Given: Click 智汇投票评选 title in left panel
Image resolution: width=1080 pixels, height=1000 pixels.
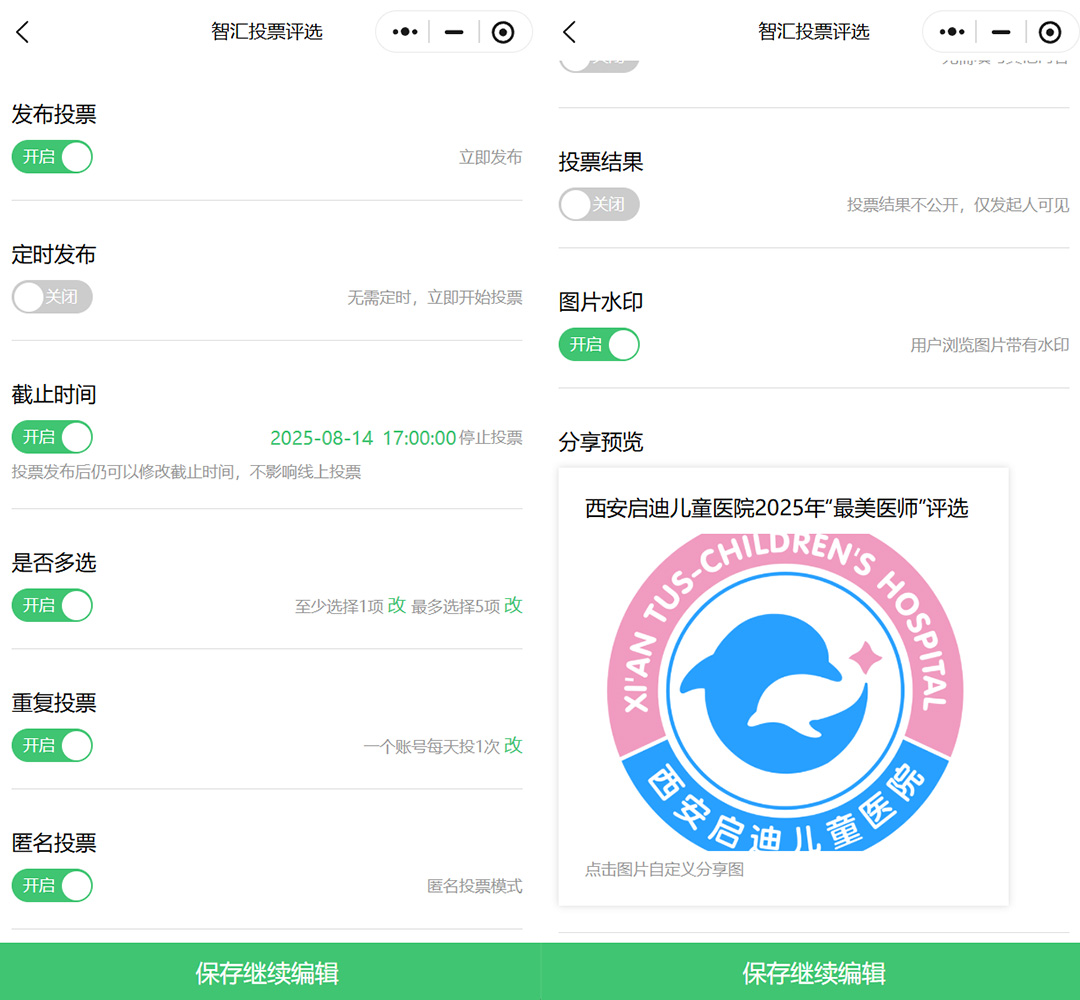Looking at the screenshot, I should pos(267,32).
